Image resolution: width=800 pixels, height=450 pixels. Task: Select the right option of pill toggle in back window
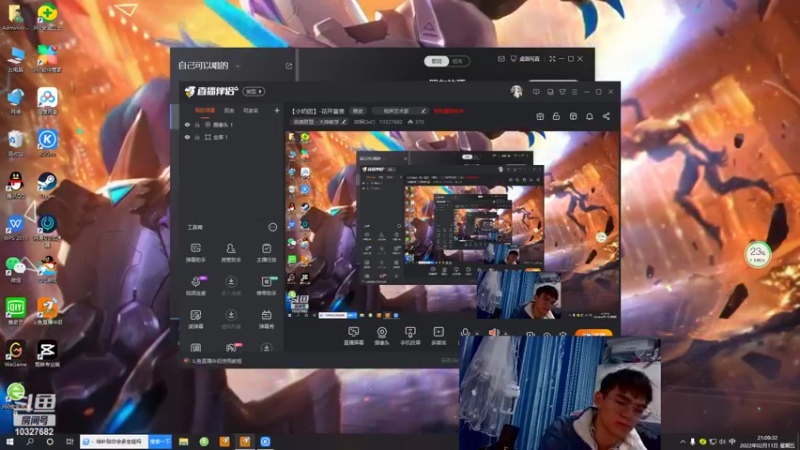click(x=458, y=61)
